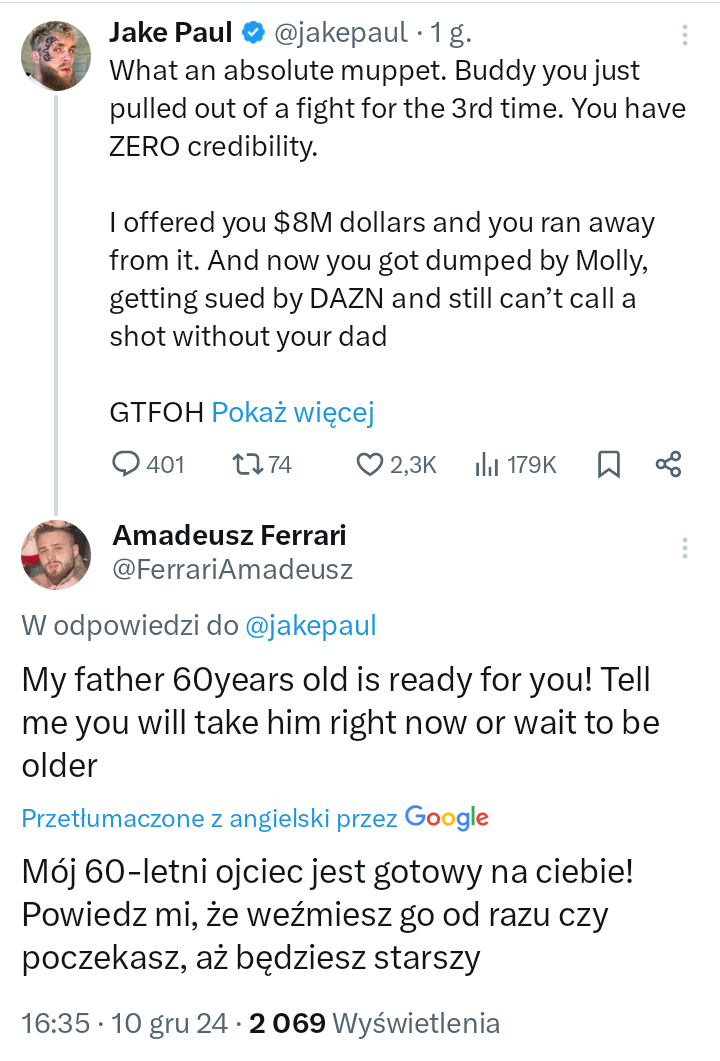The height and width of the screenshot is (1061, 720).
Task: Click the Google logo in translation note
Action: click(447, 818)
